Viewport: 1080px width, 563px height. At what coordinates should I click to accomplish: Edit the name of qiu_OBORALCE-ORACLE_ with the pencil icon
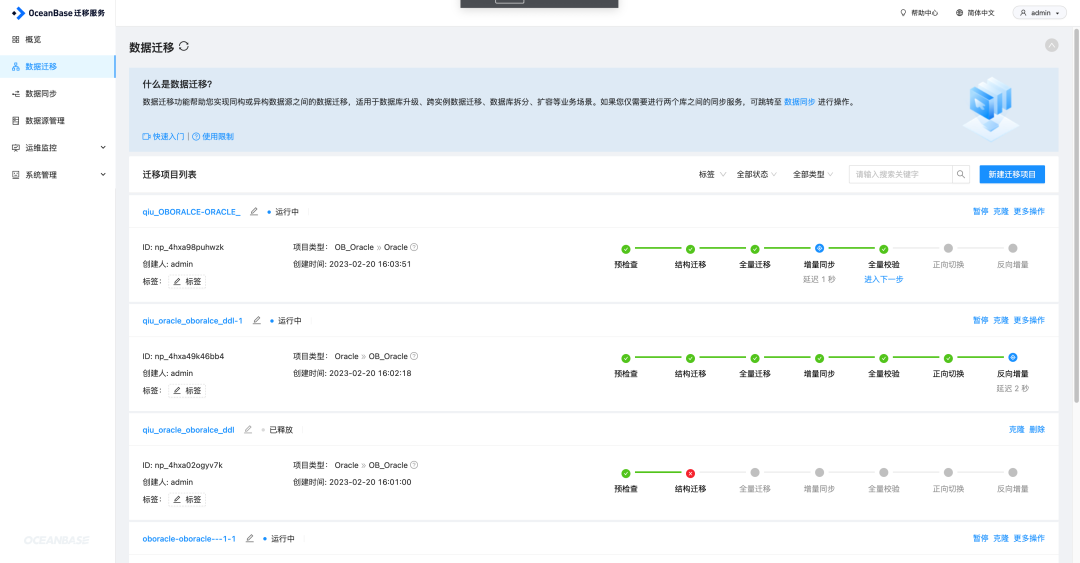tap(253, 212)
